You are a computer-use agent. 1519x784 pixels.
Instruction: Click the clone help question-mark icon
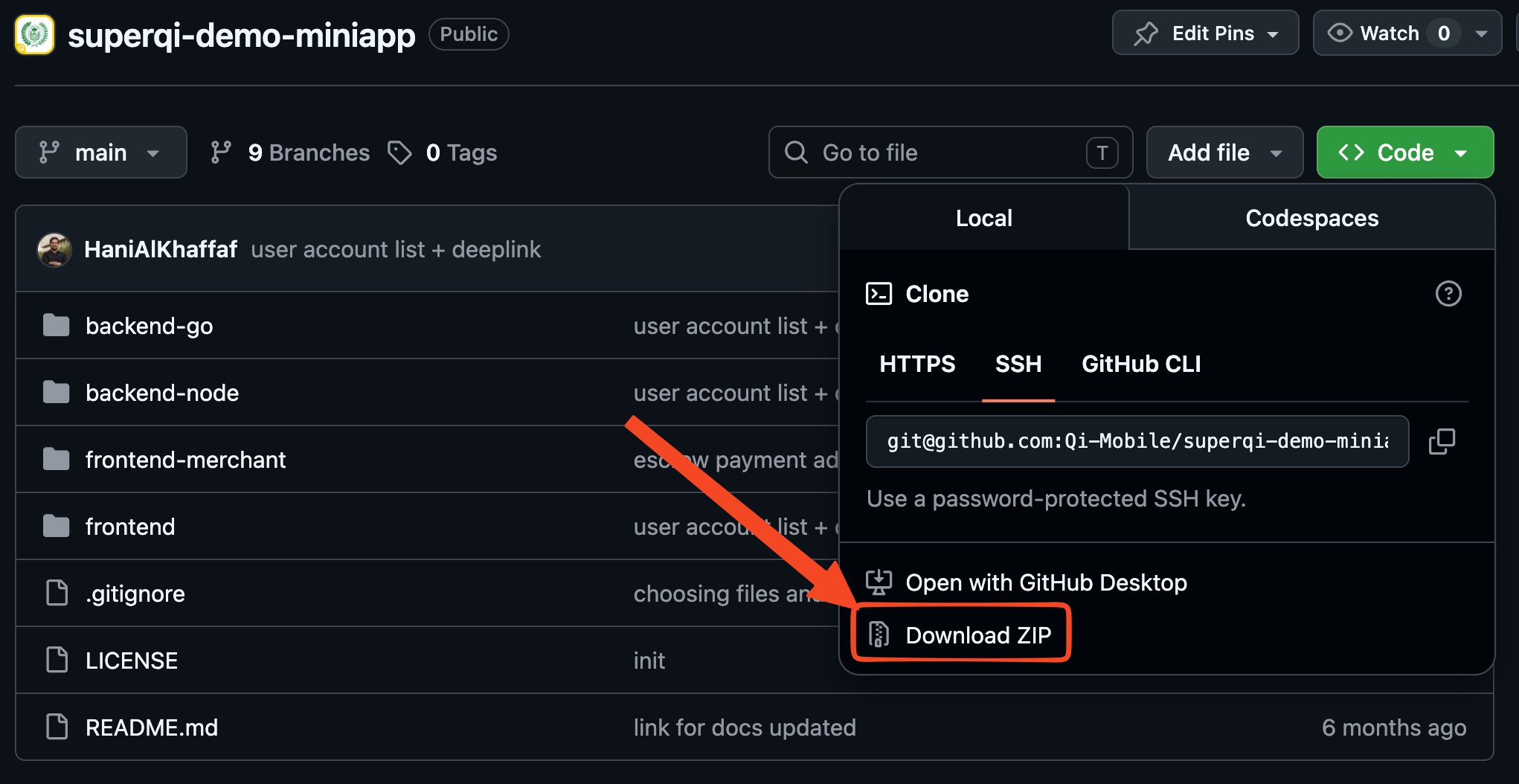[x=1448, y=294]
